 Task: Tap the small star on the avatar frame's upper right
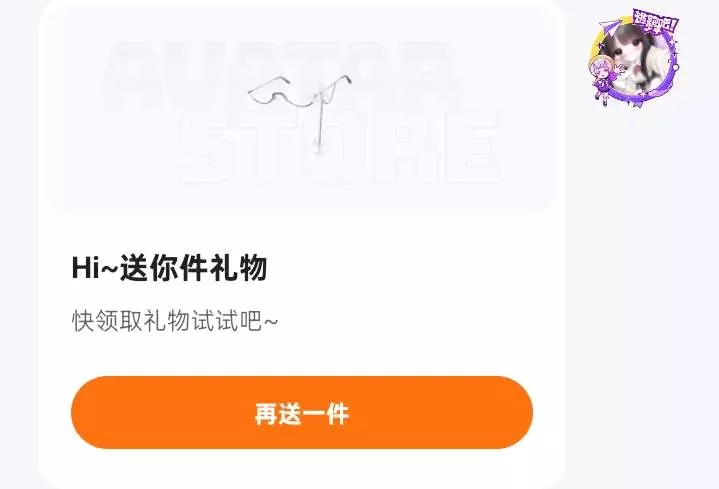click(x=673, y=43)
